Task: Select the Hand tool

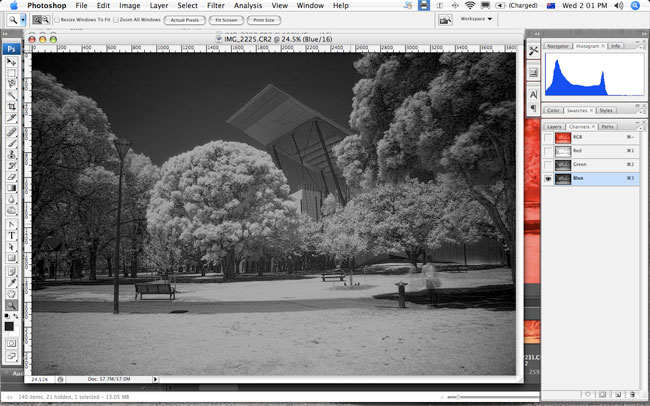Action: [x=12, y=294]
